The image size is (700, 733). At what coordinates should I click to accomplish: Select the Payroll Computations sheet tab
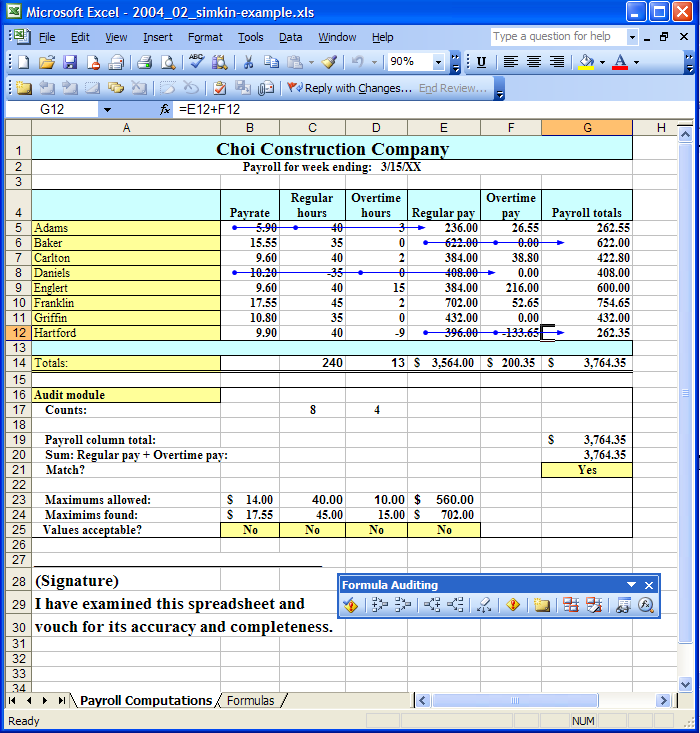pyautogui.click(x=146, y=700)
